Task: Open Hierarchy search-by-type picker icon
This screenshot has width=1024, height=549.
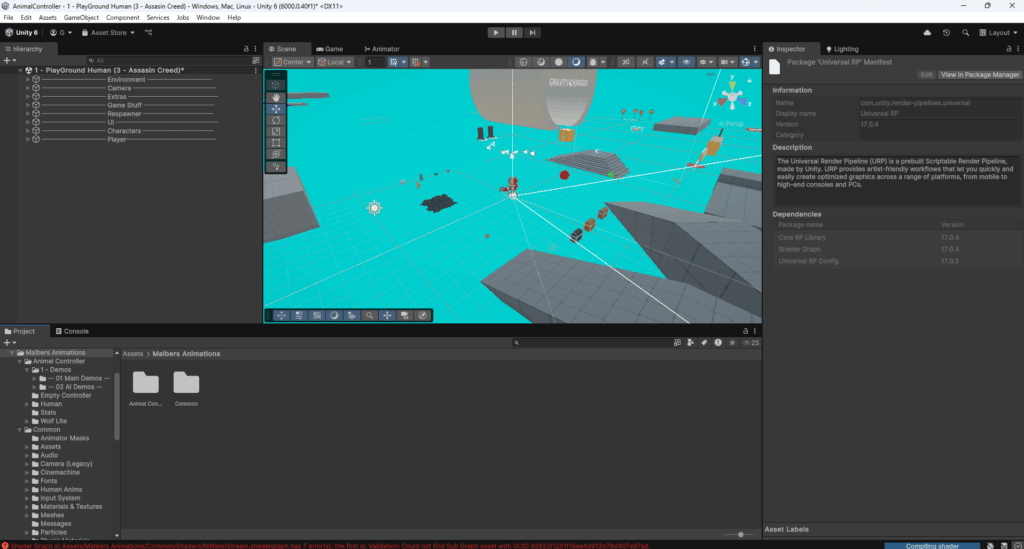Action: click(x=256, y=60)
